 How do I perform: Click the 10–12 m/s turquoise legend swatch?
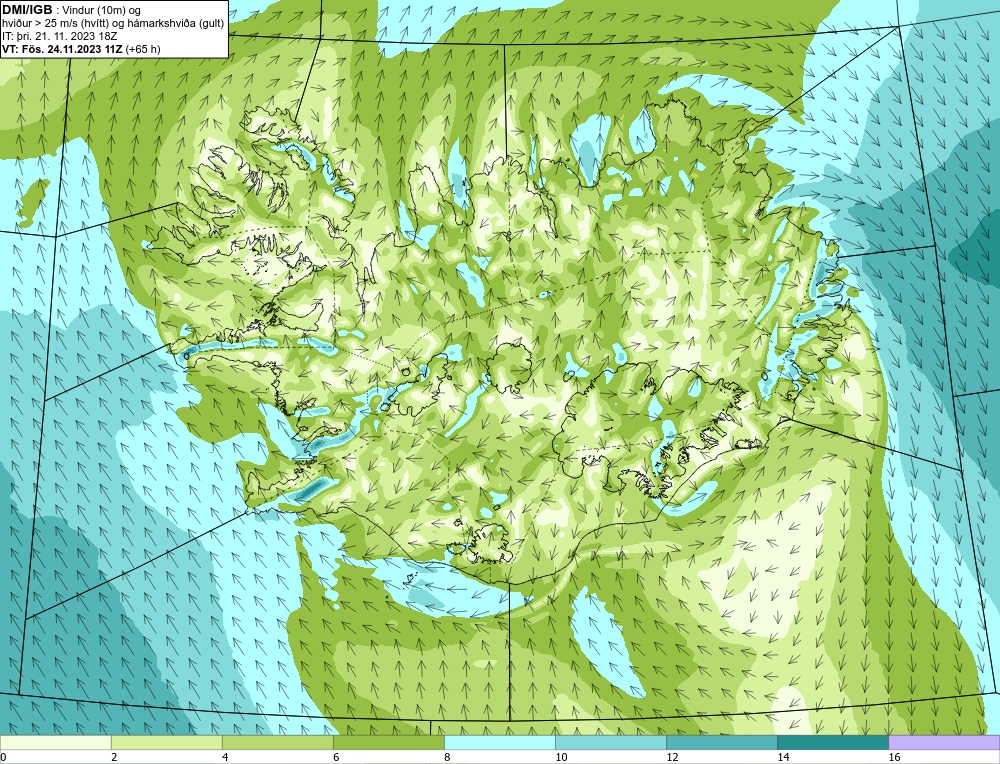[610, 742]
